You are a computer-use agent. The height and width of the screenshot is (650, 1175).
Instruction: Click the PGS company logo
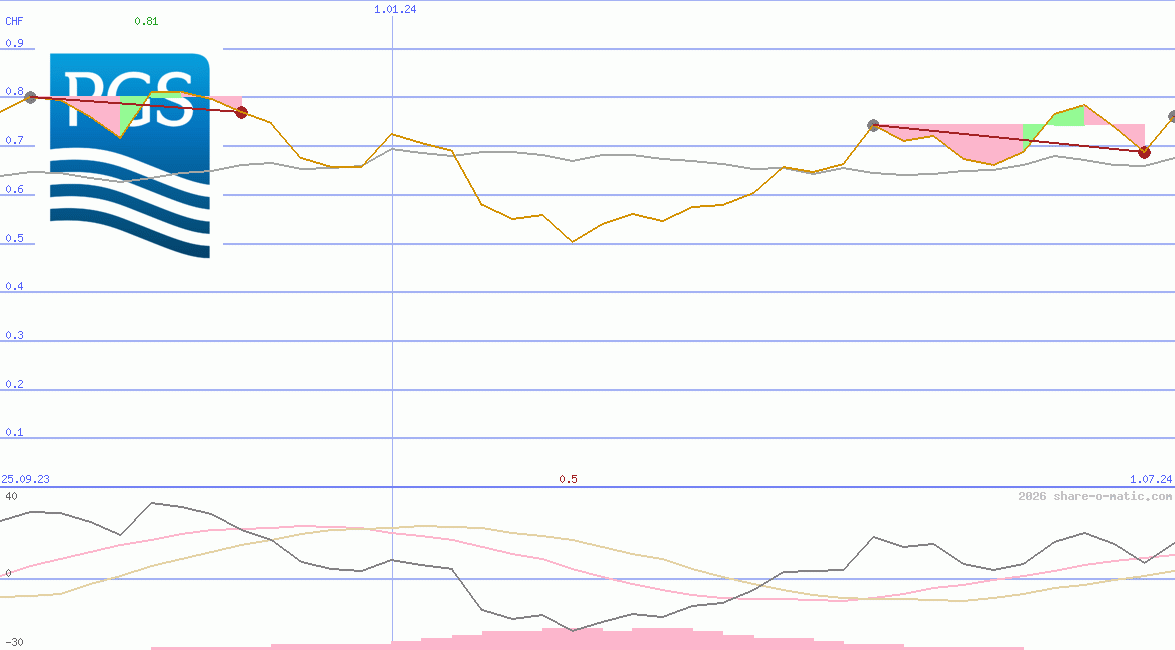[130, 156]
